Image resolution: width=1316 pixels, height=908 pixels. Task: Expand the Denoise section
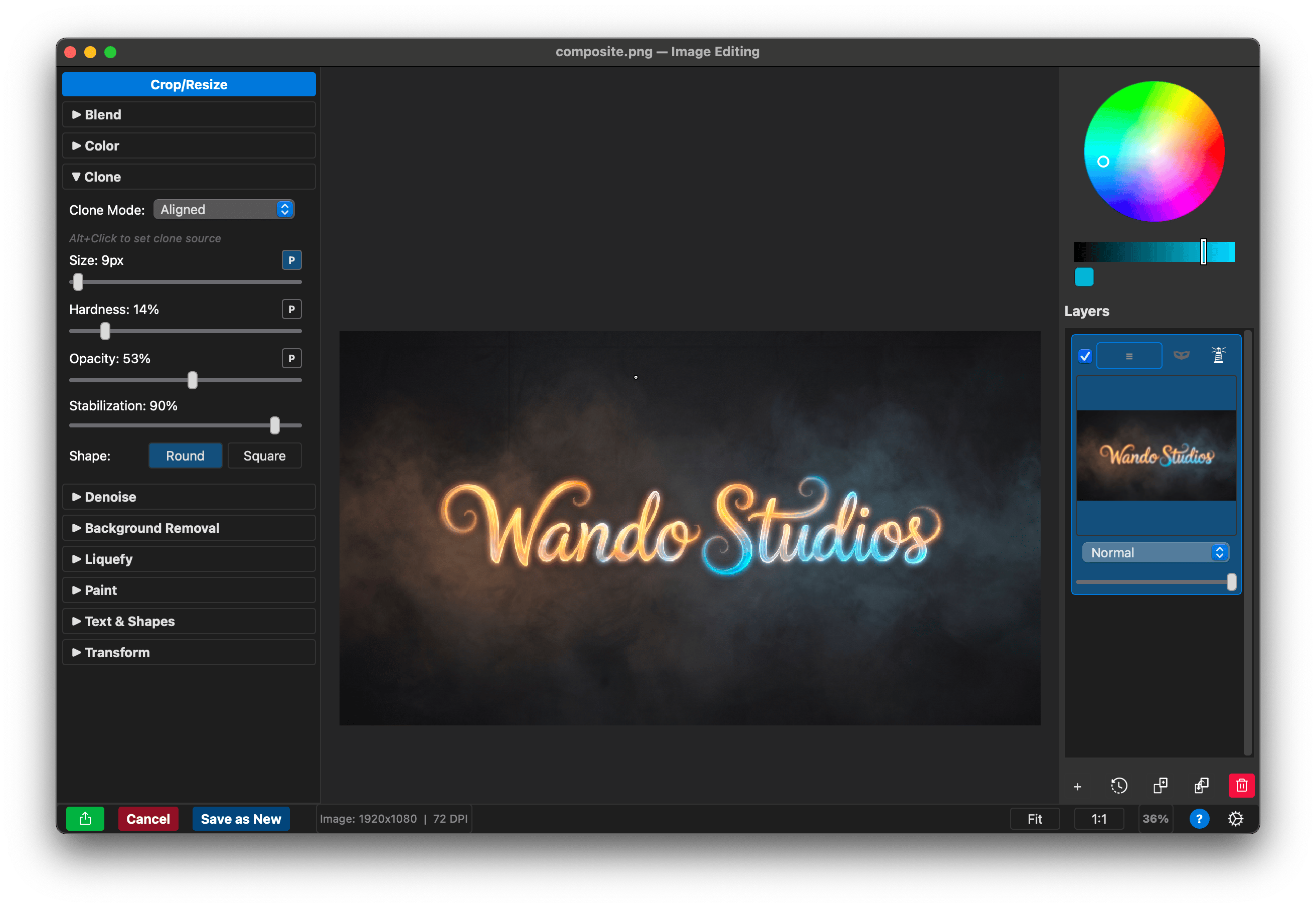189,497
